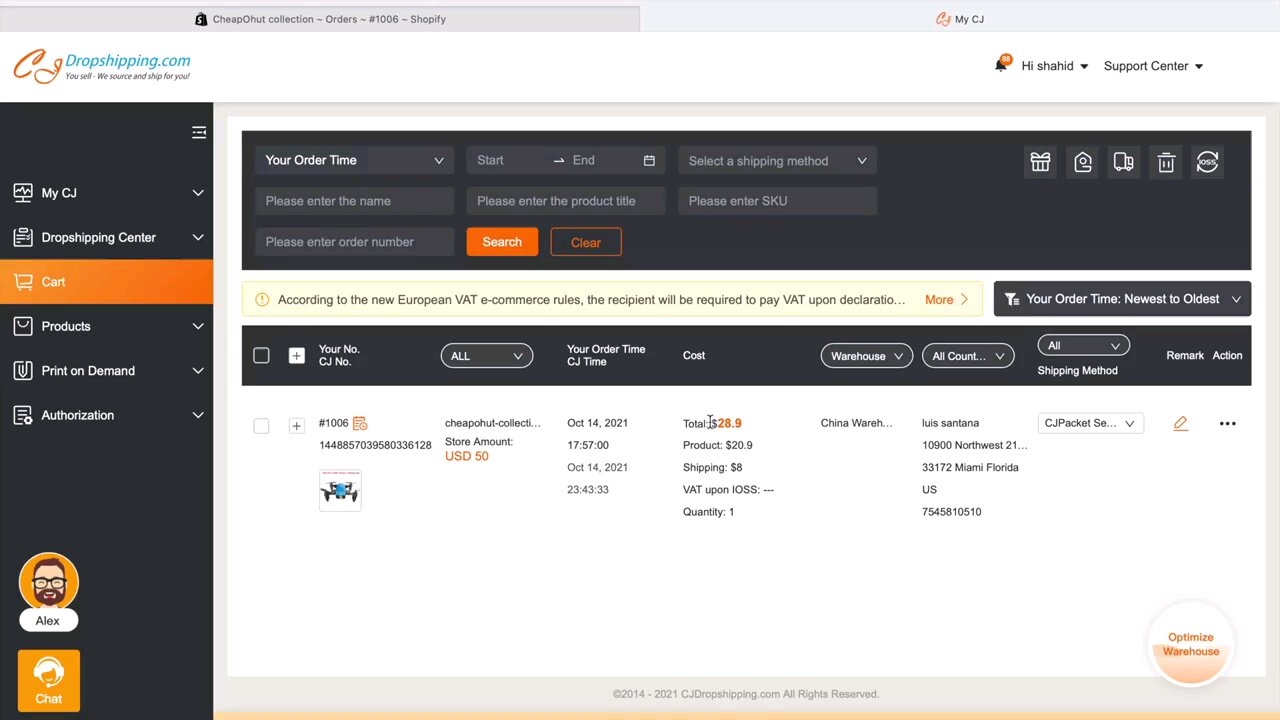This screenshot has height=720, width=1280.
Task: Click recipient name luis santana
Action: click(950, 423)
